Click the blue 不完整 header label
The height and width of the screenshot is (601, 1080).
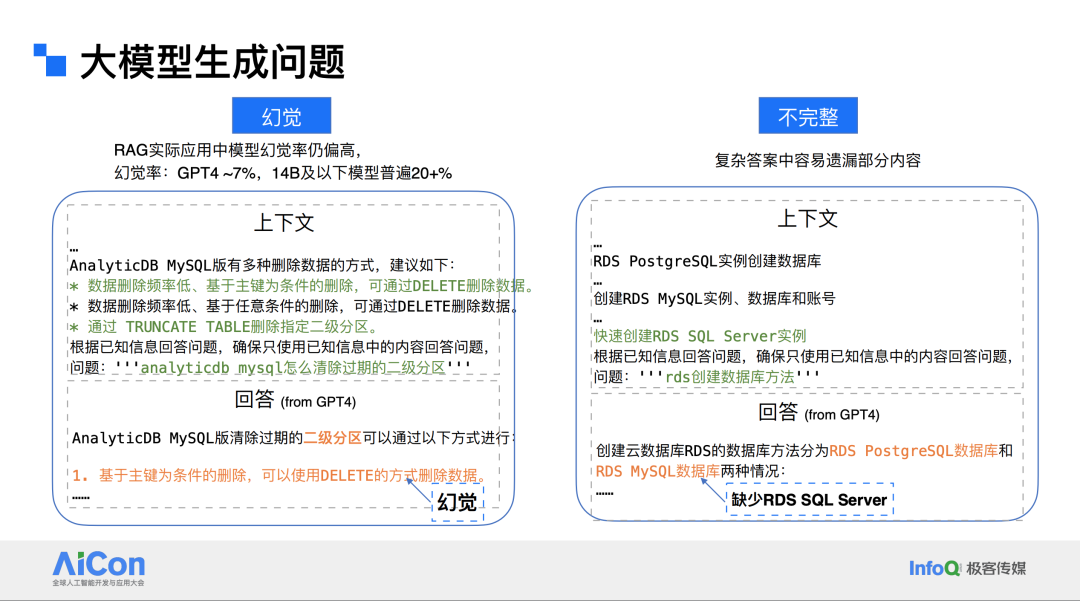808,116
